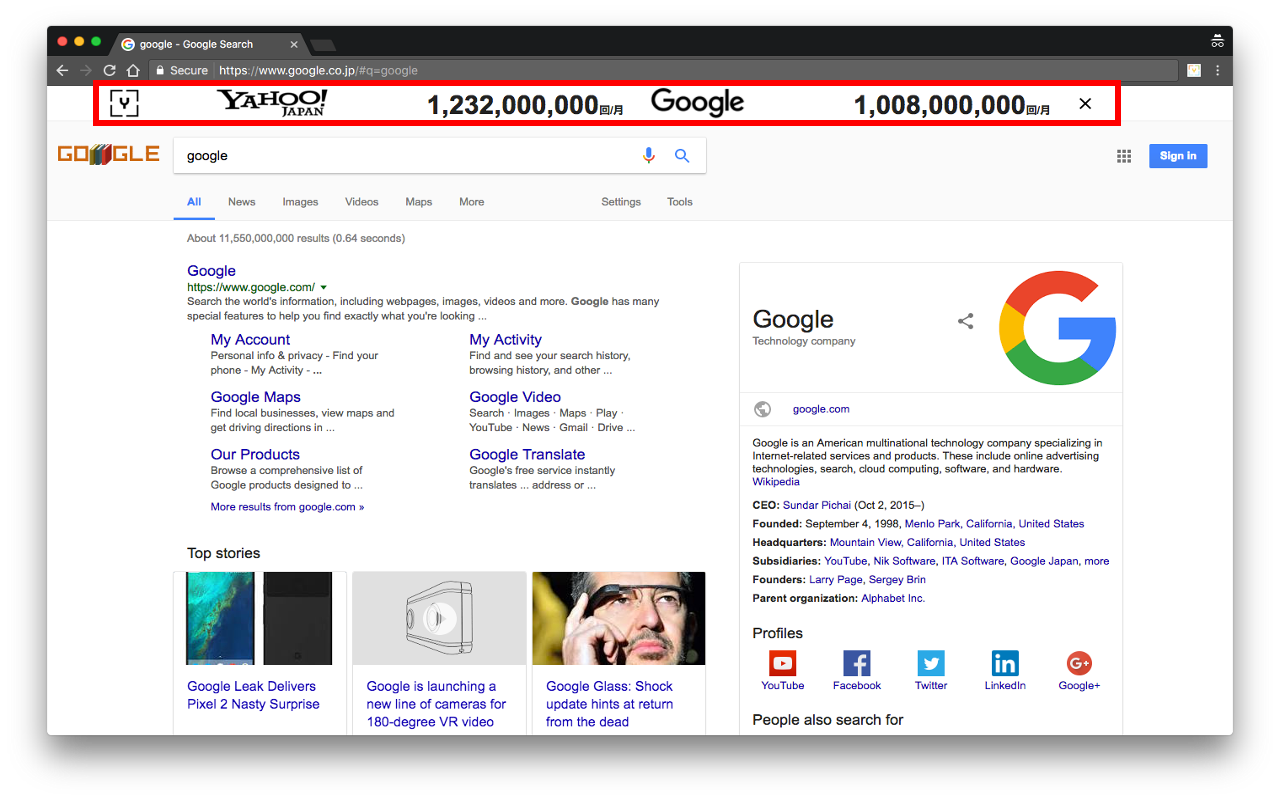This screenshot has width=1280, height=800.
Task: Close the google - Google Search tab
Action: 294,44
